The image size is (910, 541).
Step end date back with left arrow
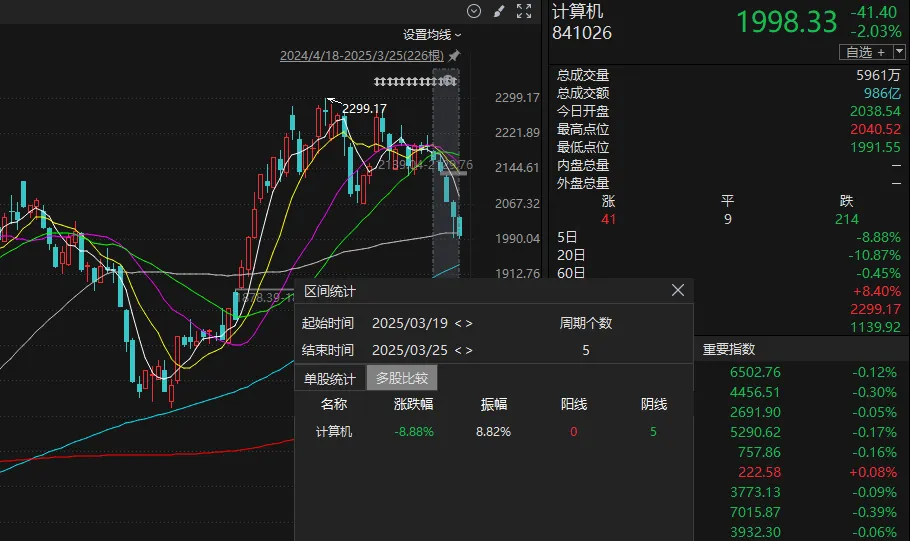point(456,351)
